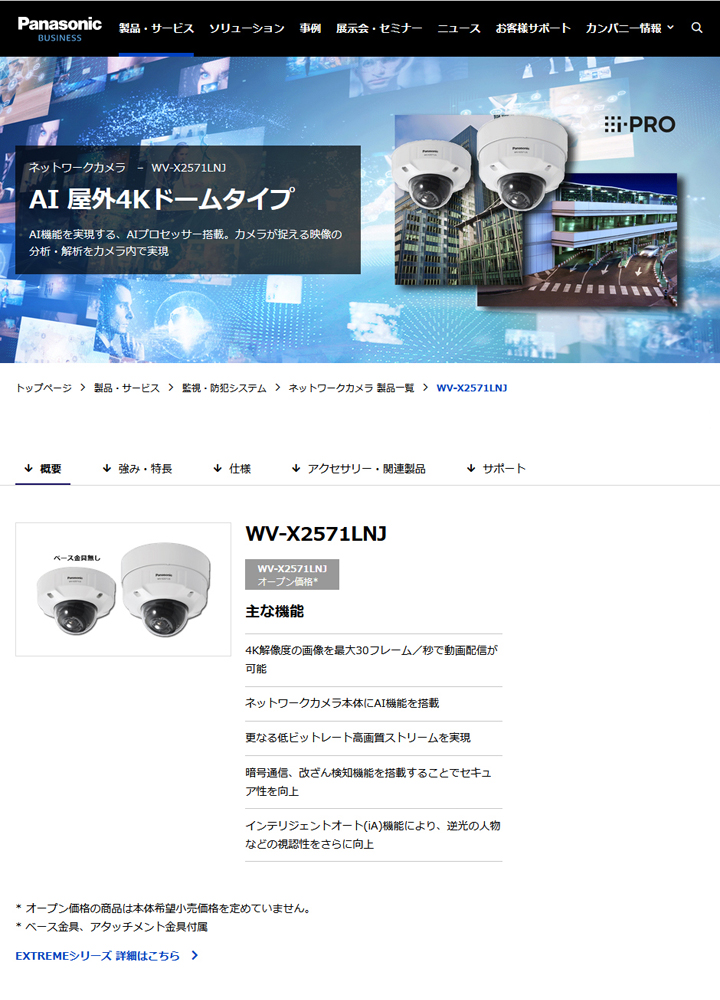Click ネットワークカメラ 製品一覧 breadcrumb

click(351, 388)
